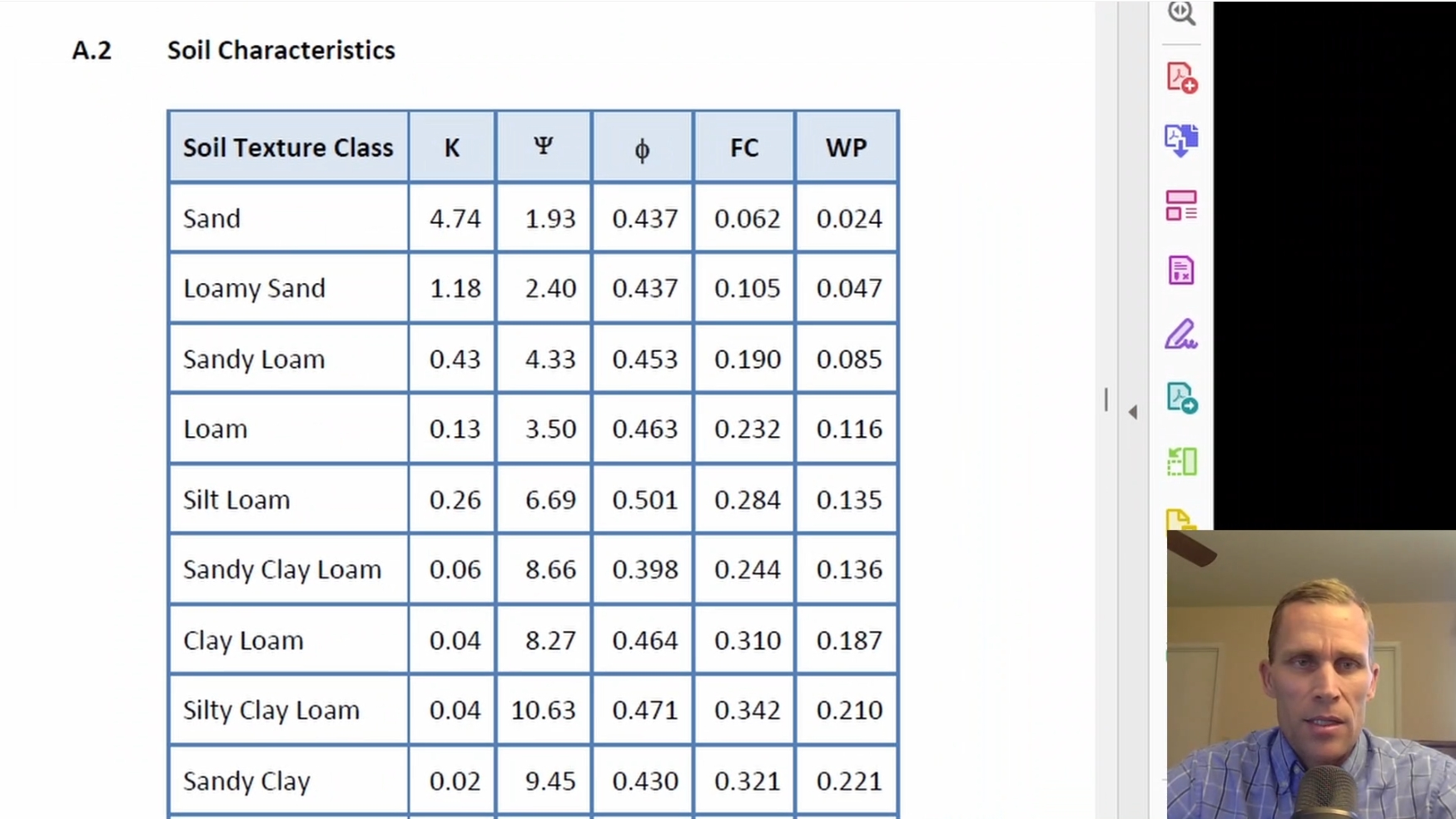Image resolution: width=1456 pixels, height=819 pixels.
Task: Open the Export PDF tool
Action: 1181,398
